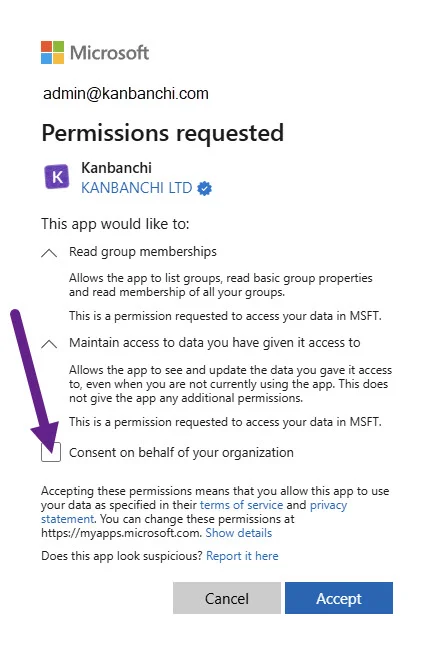Viewport: 433px width, 655px height.
Task: Click the purple Kanbanchi K app icon
Action: pyautogui.click(x=57, y=177)
